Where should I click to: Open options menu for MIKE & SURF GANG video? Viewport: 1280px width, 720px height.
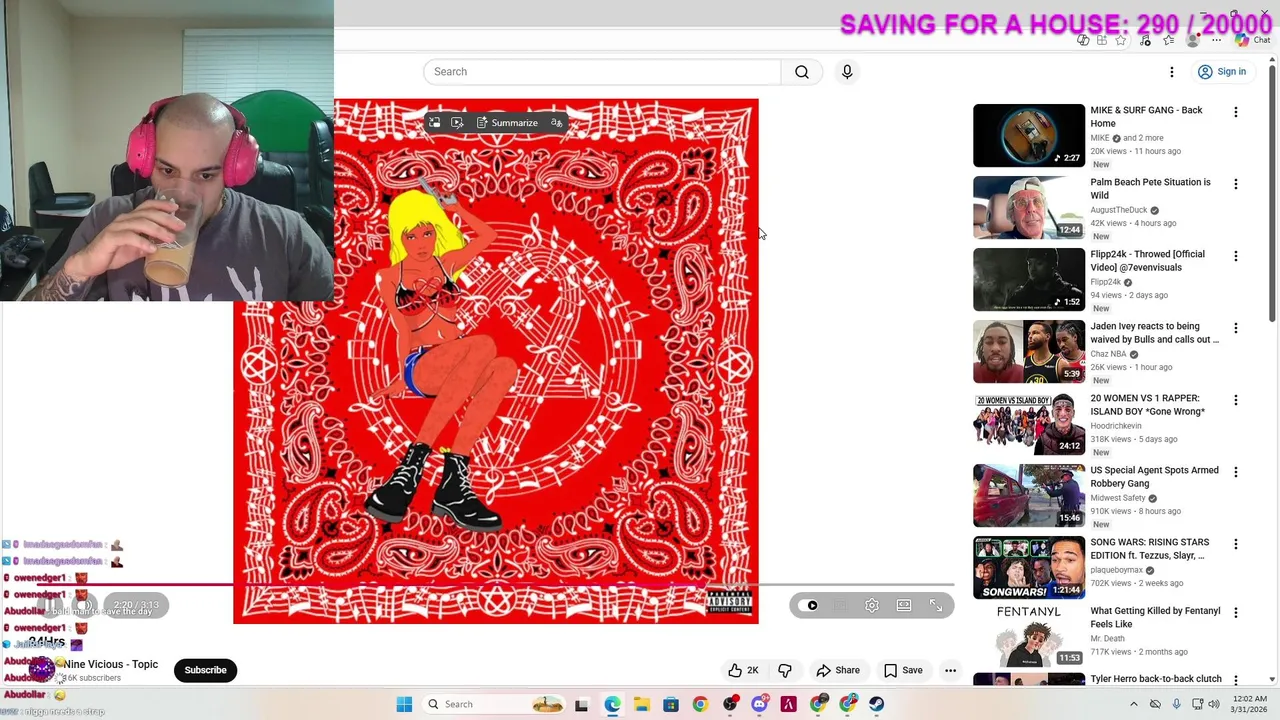click(x=1236, y=113)
